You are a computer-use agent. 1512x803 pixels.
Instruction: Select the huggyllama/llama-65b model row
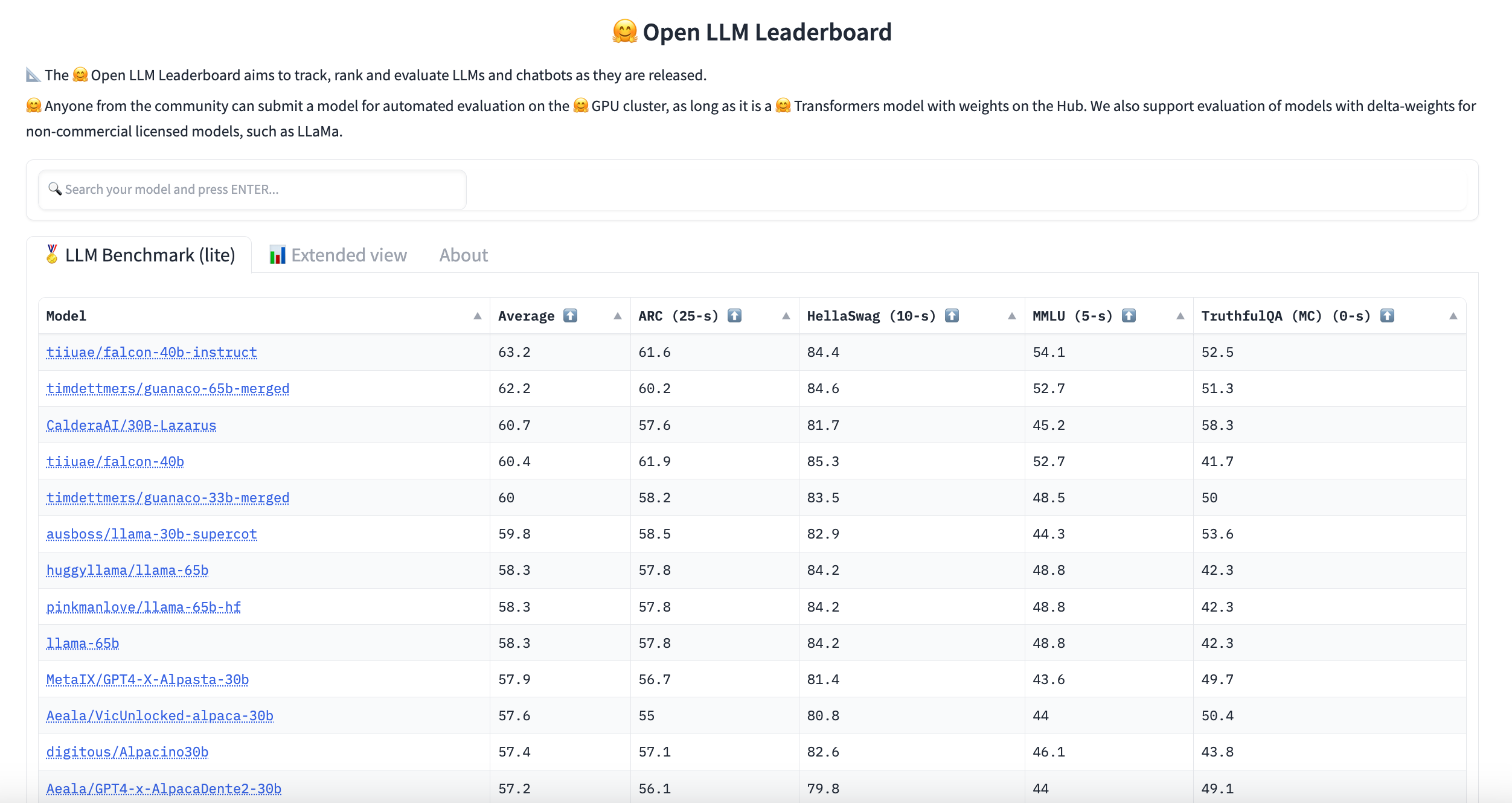(x=127, y=569)
